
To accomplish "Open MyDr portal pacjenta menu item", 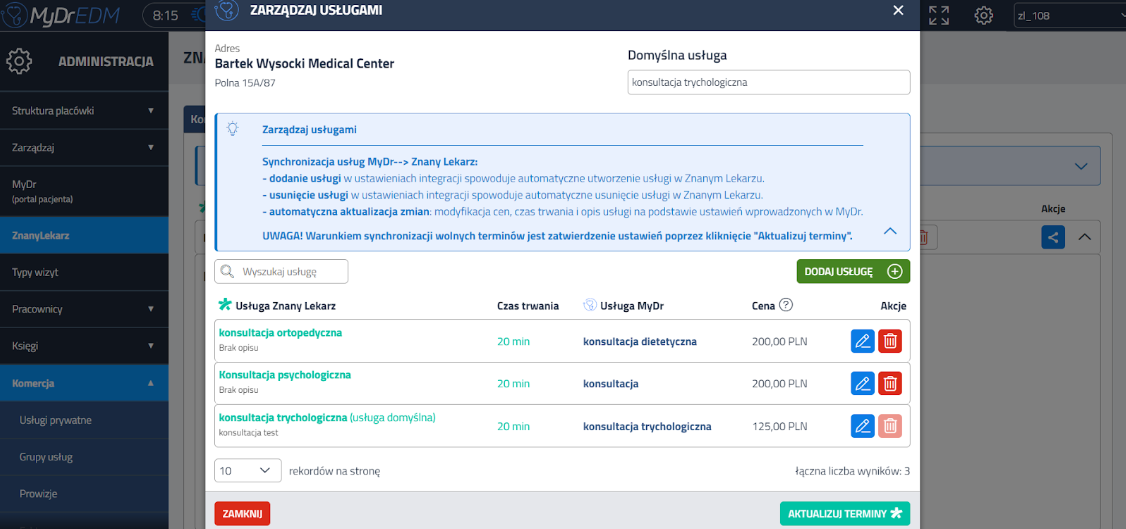I will click(x=84, y=191).
